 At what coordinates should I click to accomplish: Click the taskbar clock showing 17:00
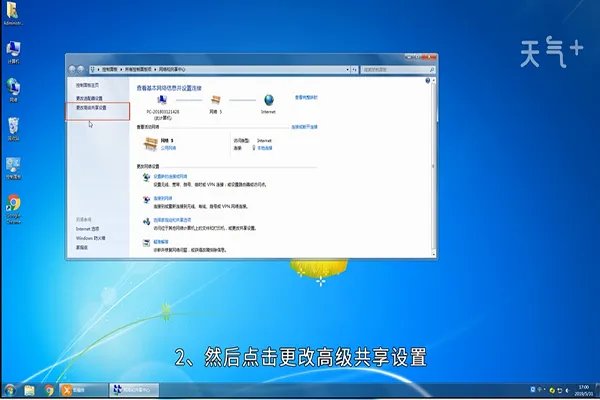click(583, 390)
